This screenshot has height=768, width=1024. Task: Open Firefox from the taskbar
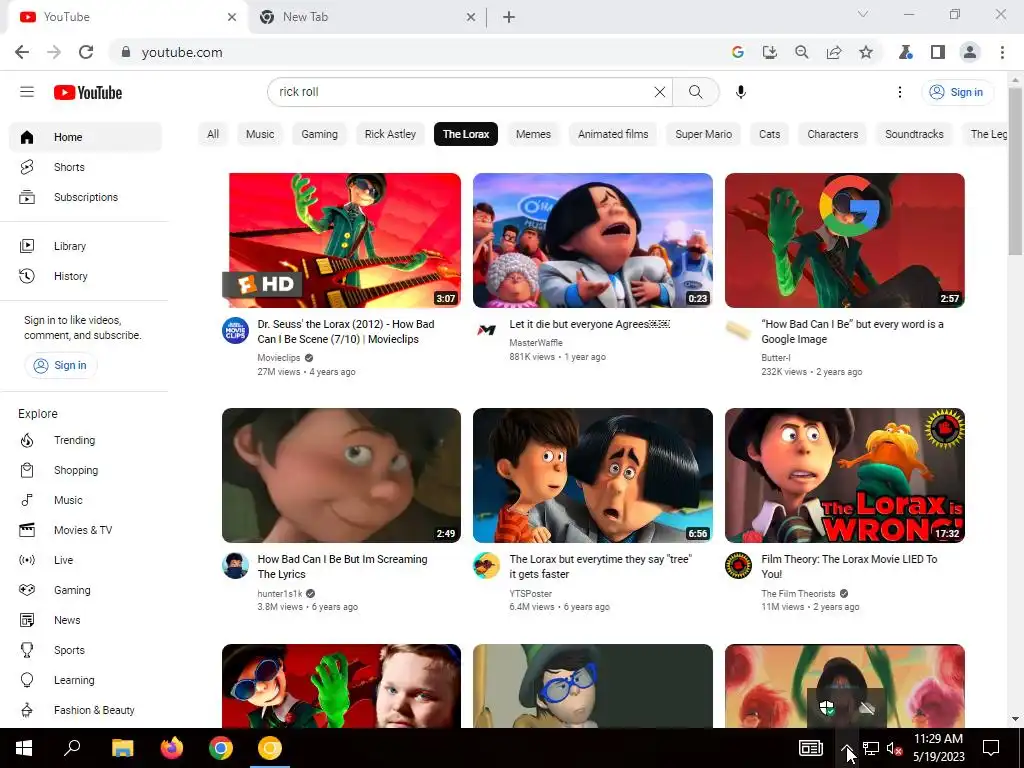tap(172, 748)
